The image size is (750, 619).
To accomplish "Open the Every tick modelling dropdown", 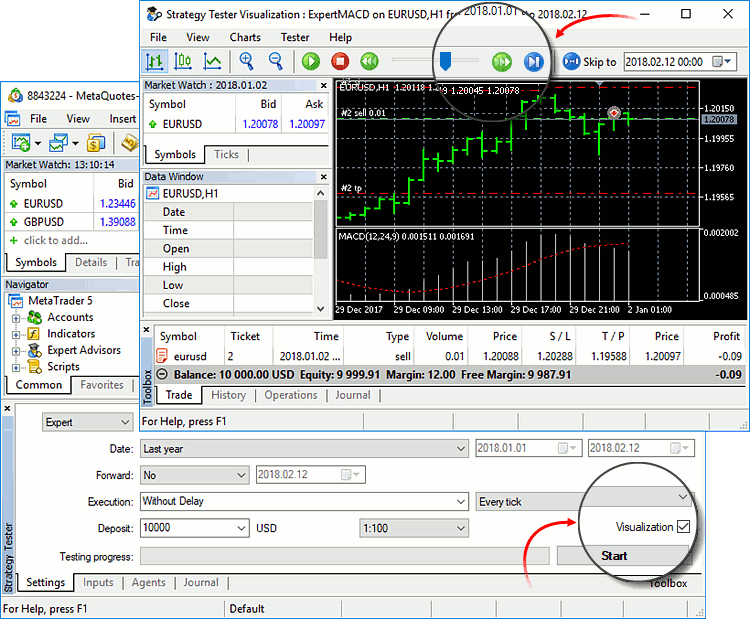I will [x=585, y=501].
